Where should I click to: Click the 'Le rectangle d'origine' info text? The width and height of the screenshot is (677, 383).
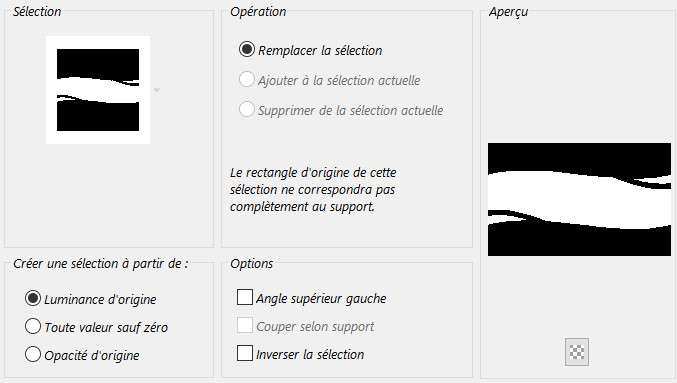tap(313, 190)
